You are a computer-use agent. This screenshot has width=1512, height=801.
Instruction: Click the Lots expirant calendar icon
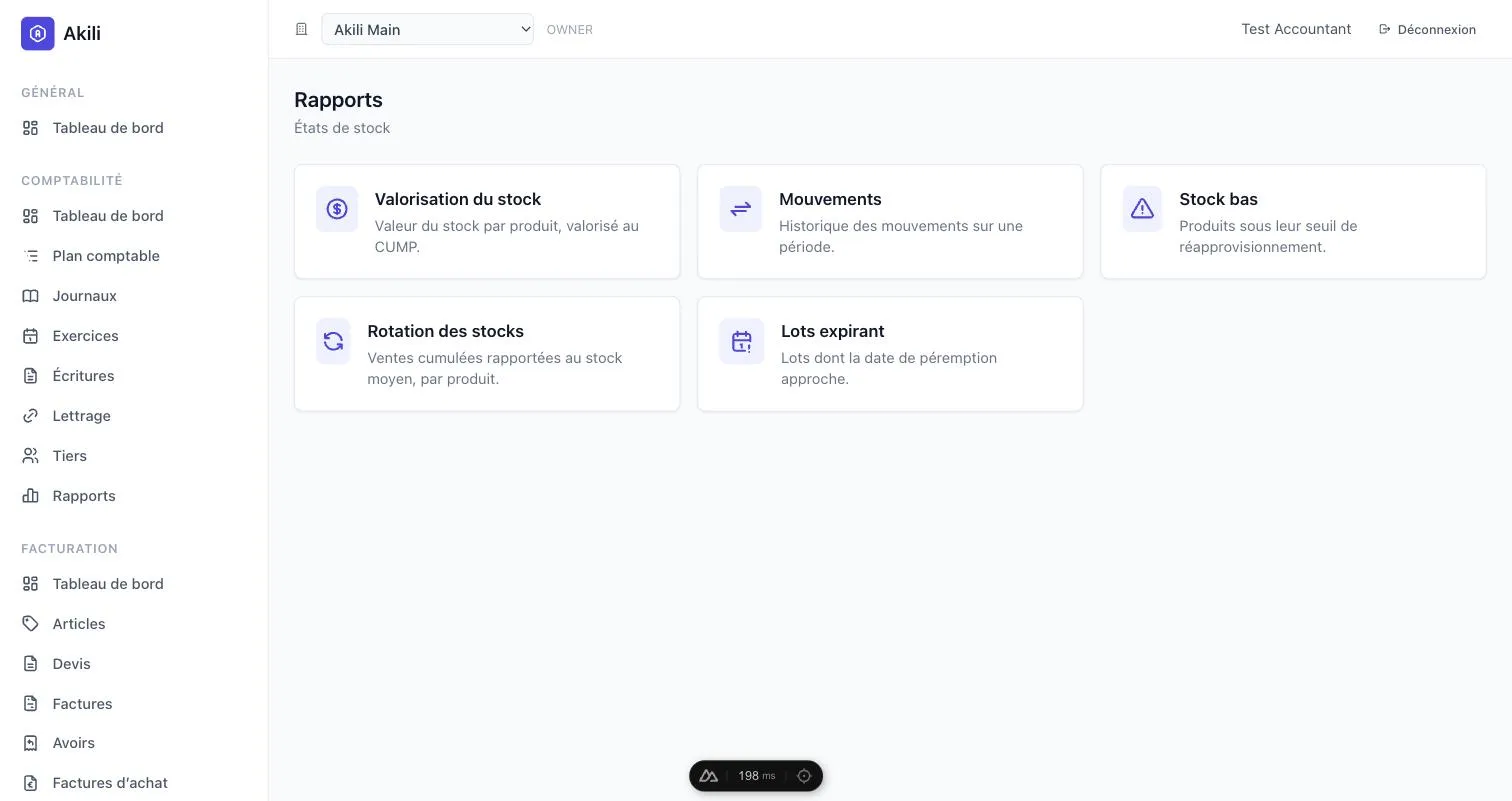click(x=742, y=341)
